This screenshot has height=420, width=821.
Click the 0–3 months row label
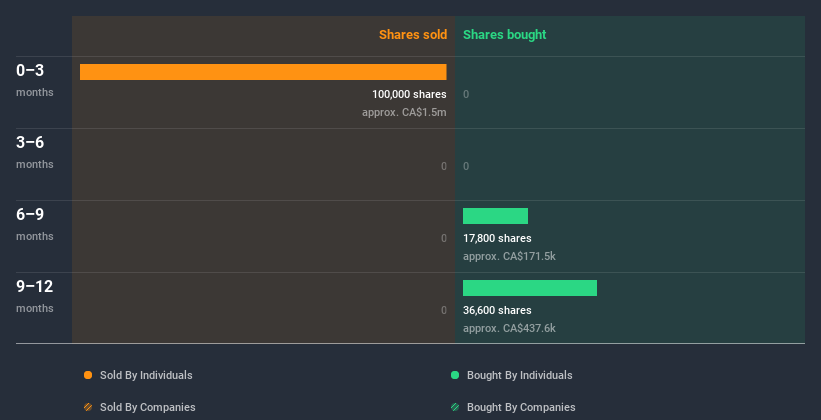pyautogui.click(x=35, y=80)
